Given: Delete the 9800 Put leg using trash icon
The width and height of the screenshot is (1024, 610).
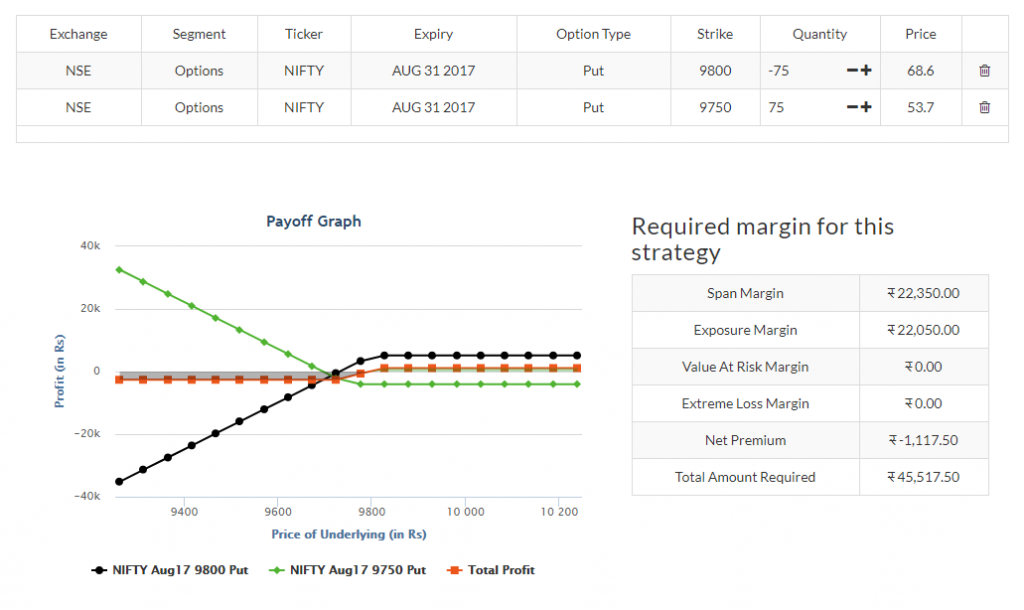Looking at the screenshot, I should click(984, 70).
